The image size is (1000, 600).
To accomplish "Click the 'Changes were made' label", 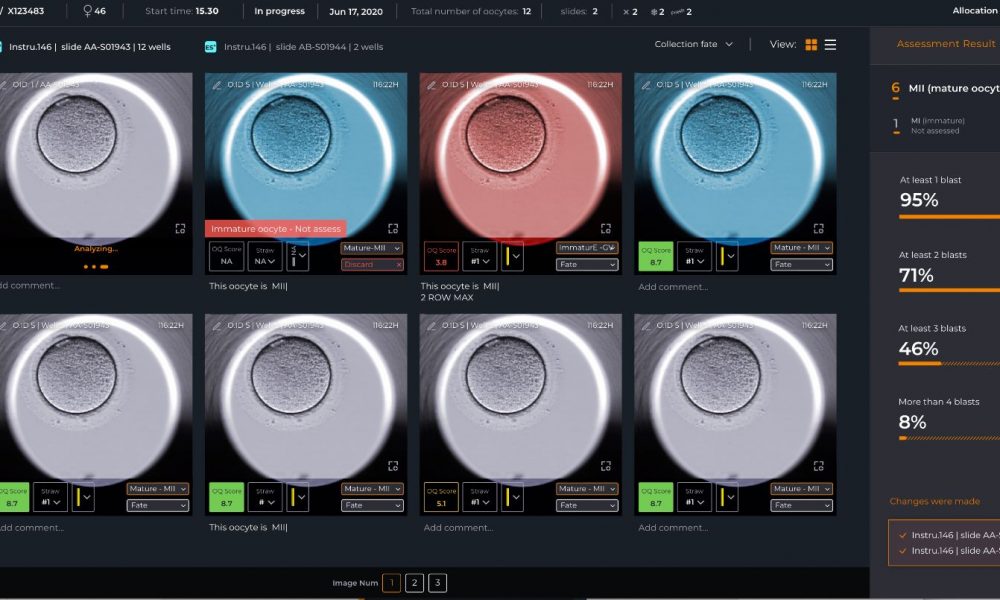I will tap(934, 501).
